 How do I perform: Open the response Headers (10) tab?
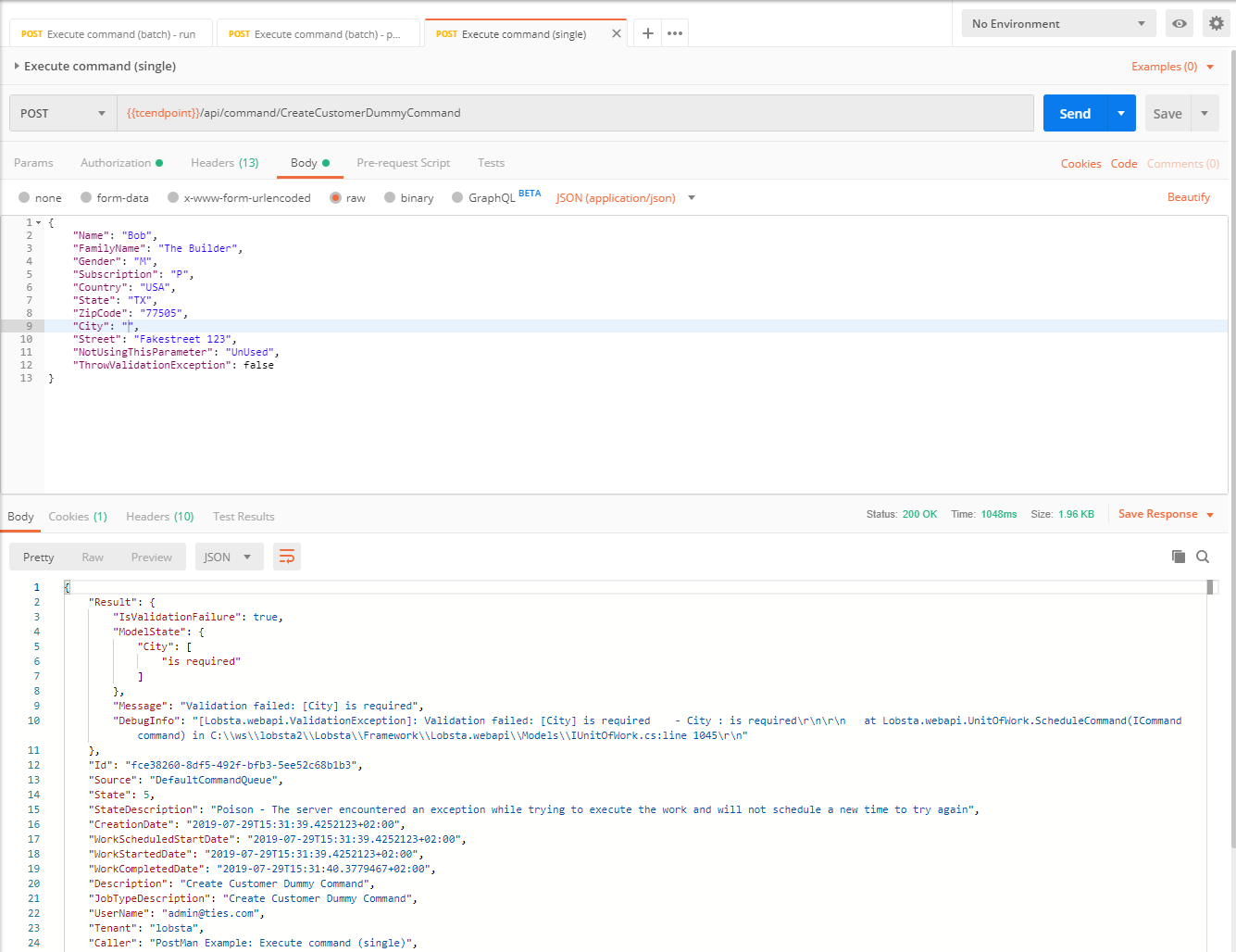tap(159, 517)
